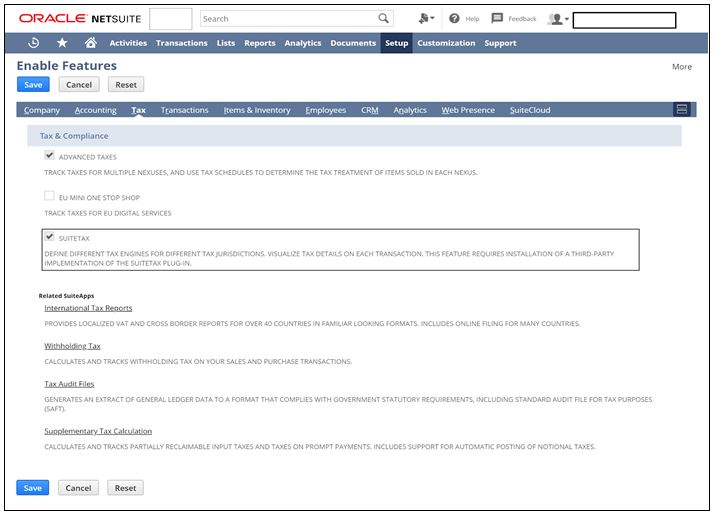714x515 pixels.
Task: Open the Shortcuts star icon
Action: [62, 43]
